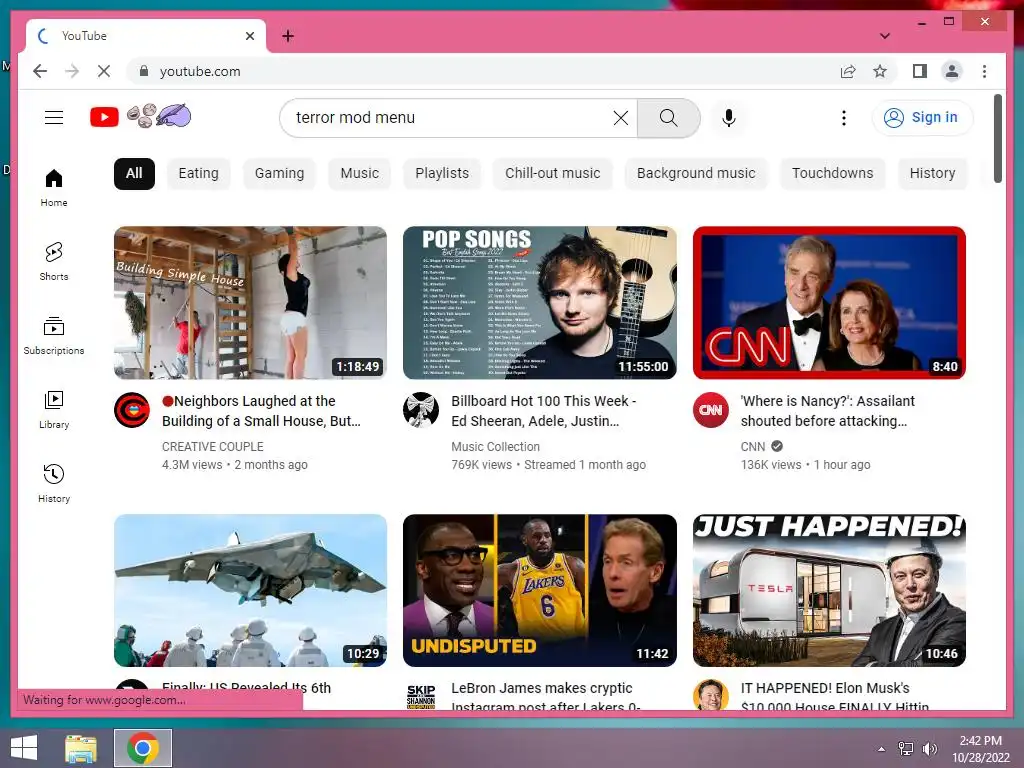Bookmark this tab with star
This screenshot has height=768, width=1024.
tap(880, 71)
